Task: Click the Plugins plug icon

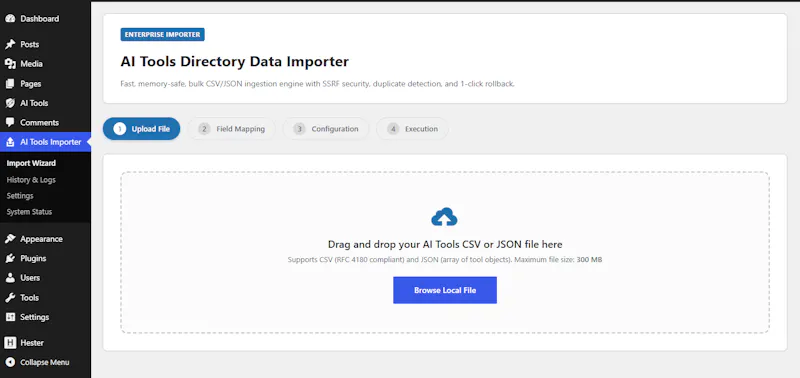Action: tap(10, 259)
